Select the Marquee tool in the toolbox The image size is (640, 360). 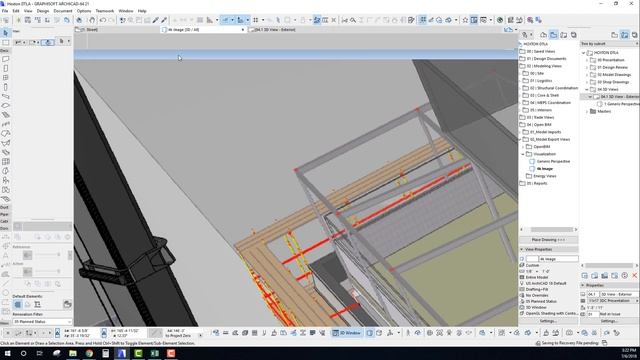5,42
